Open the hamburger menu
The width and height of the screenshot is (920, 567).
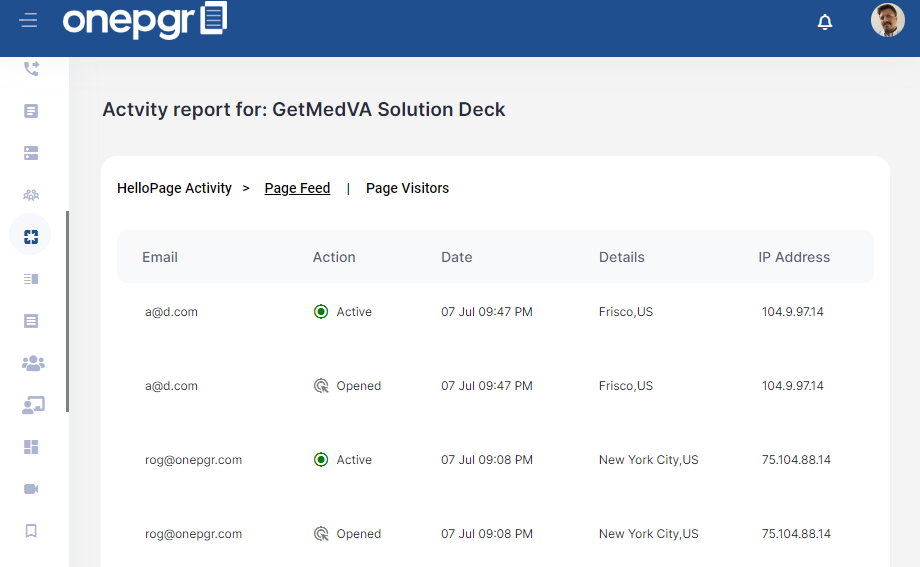coord(28,21)
